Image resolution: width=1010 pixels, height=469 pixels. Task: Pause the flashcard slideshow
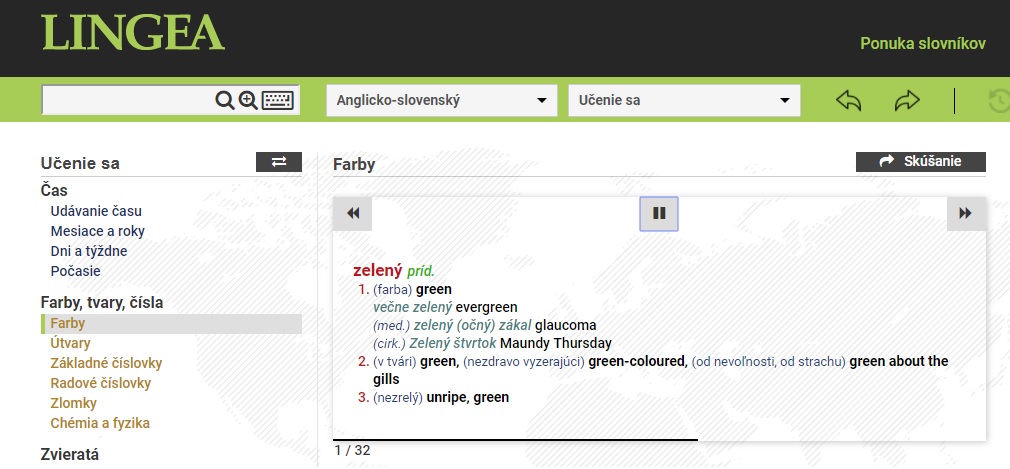coord(658,213)
